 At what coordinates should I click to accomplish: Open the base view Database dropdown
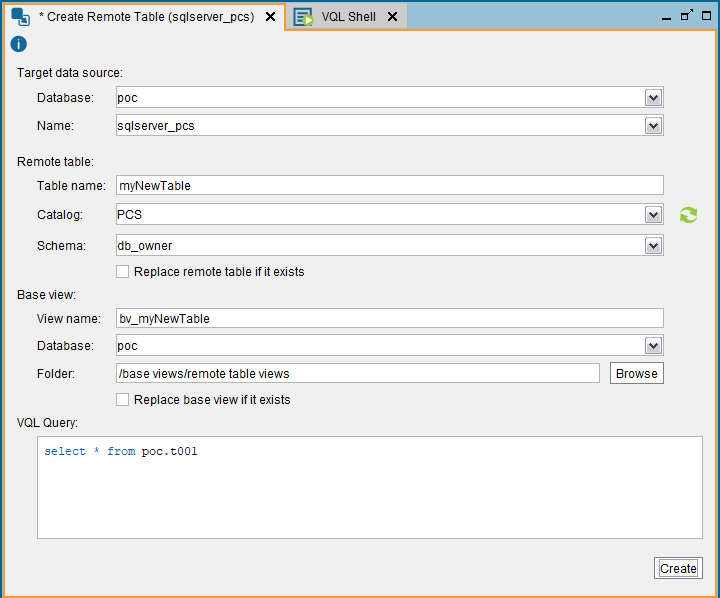pos(653,345)
